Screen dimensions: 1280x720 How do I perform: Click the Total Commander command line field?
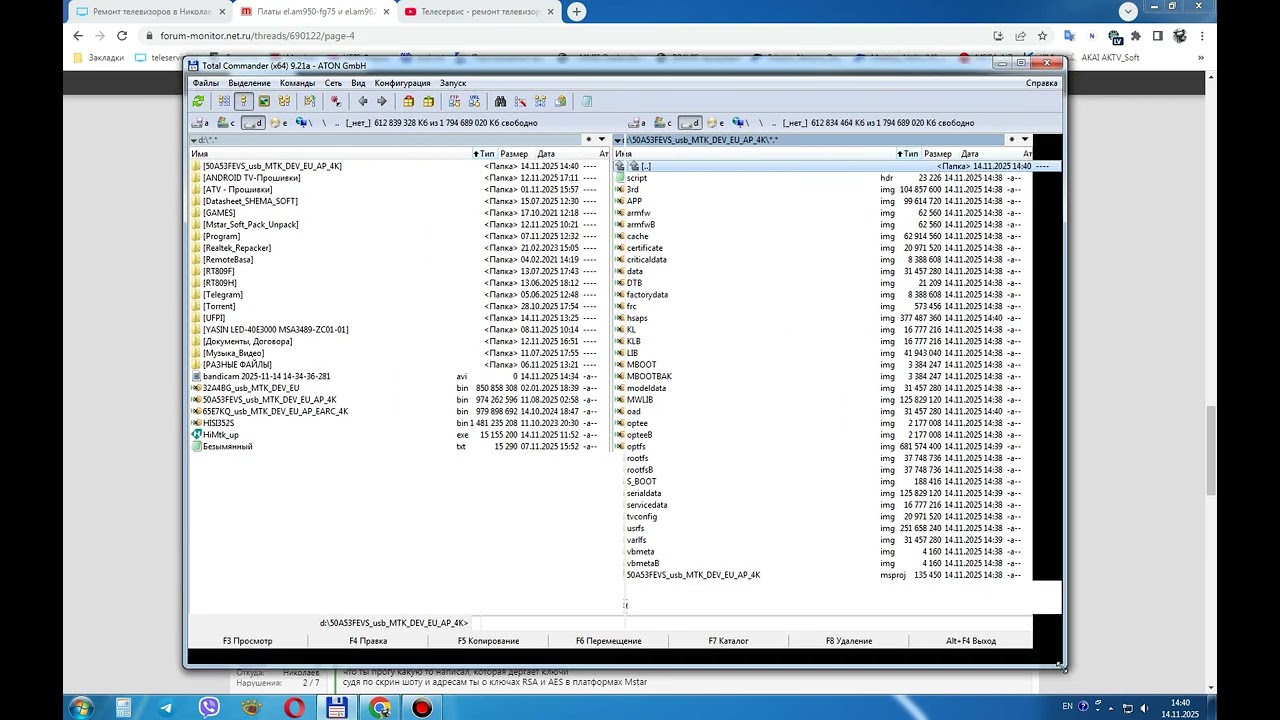(750, 623)
